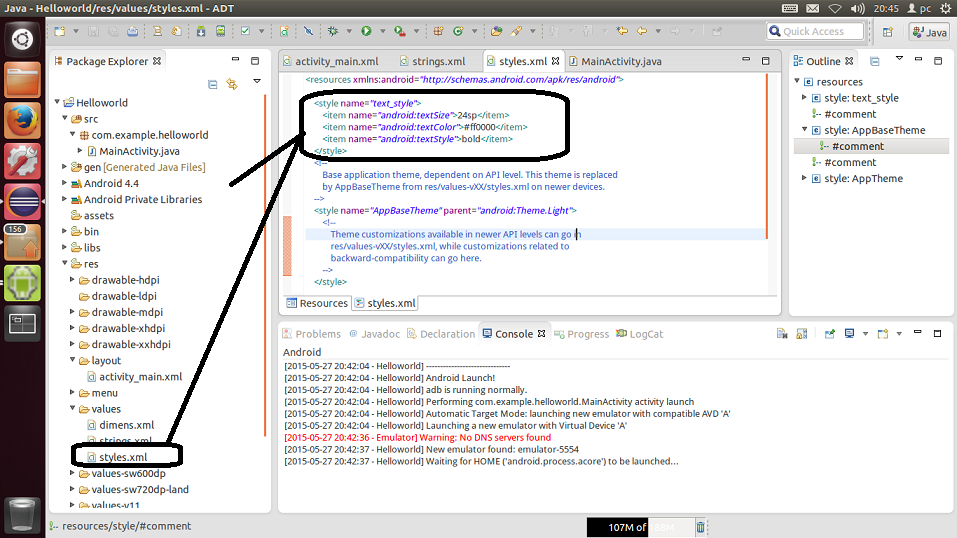Click the Clear Console icon
This screenshot has height=538, width=957.
[x=782, y=333]
